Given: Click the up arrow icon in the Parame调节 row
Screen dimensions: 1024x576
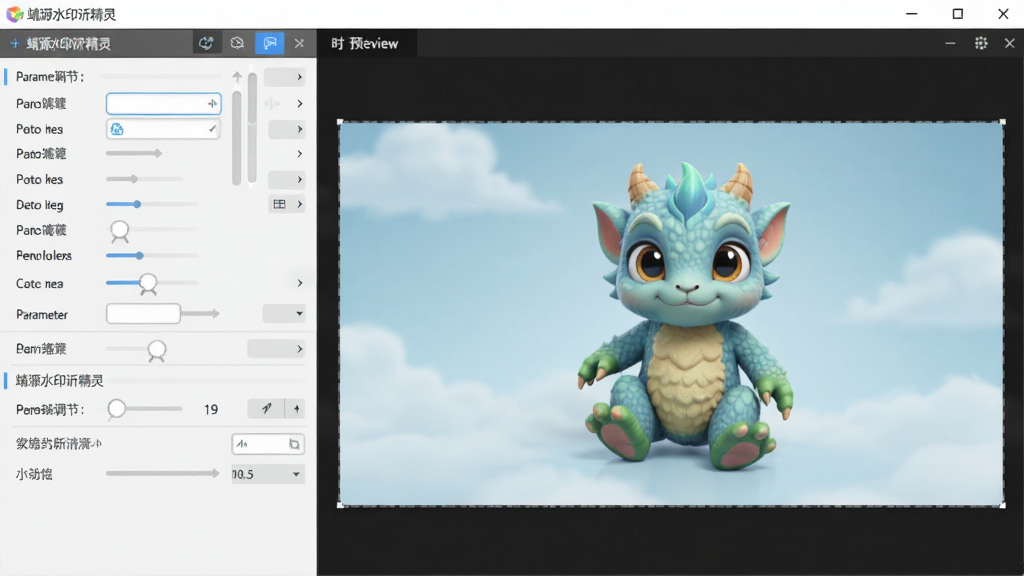Looking at the screenshot, I should click(237, 77).
